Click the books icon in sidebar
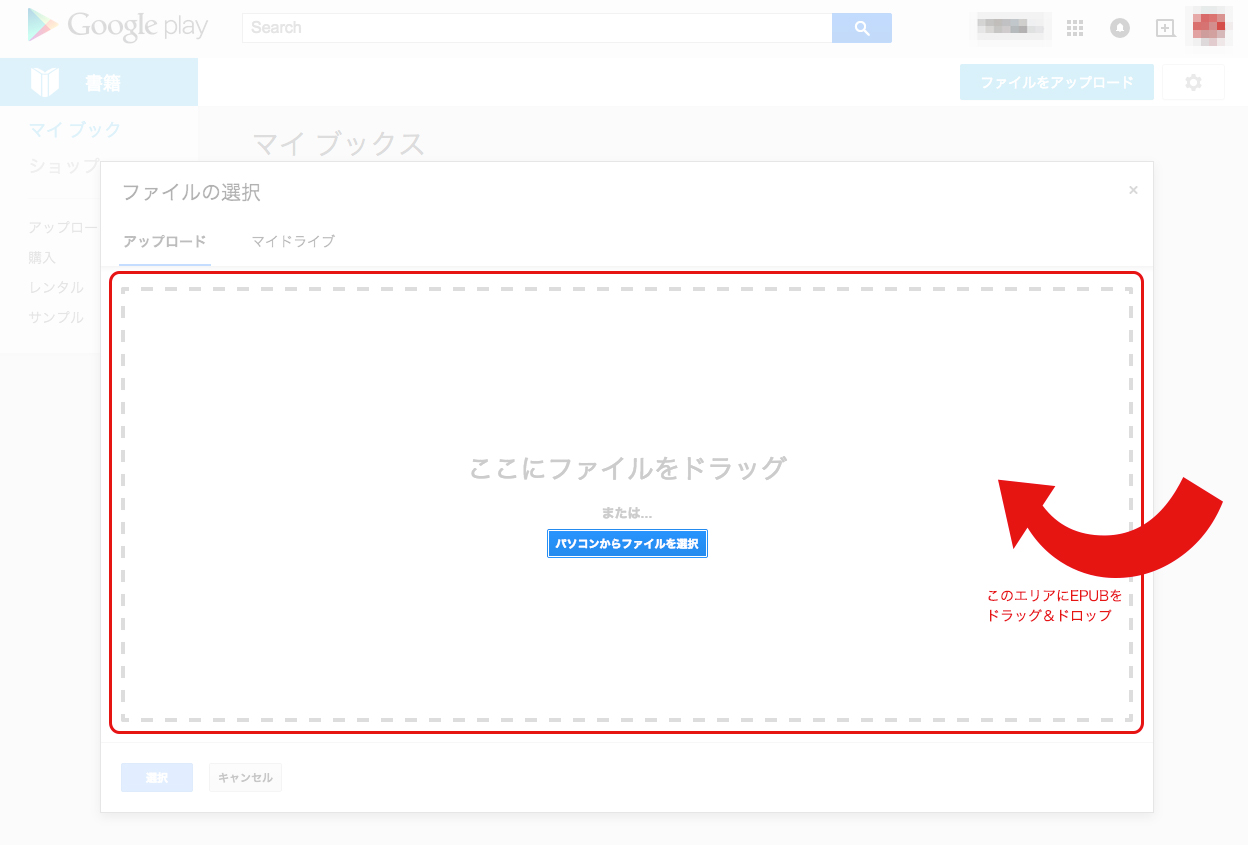Viewport: 1248px width, 845px height. click(x=46, y=82)
